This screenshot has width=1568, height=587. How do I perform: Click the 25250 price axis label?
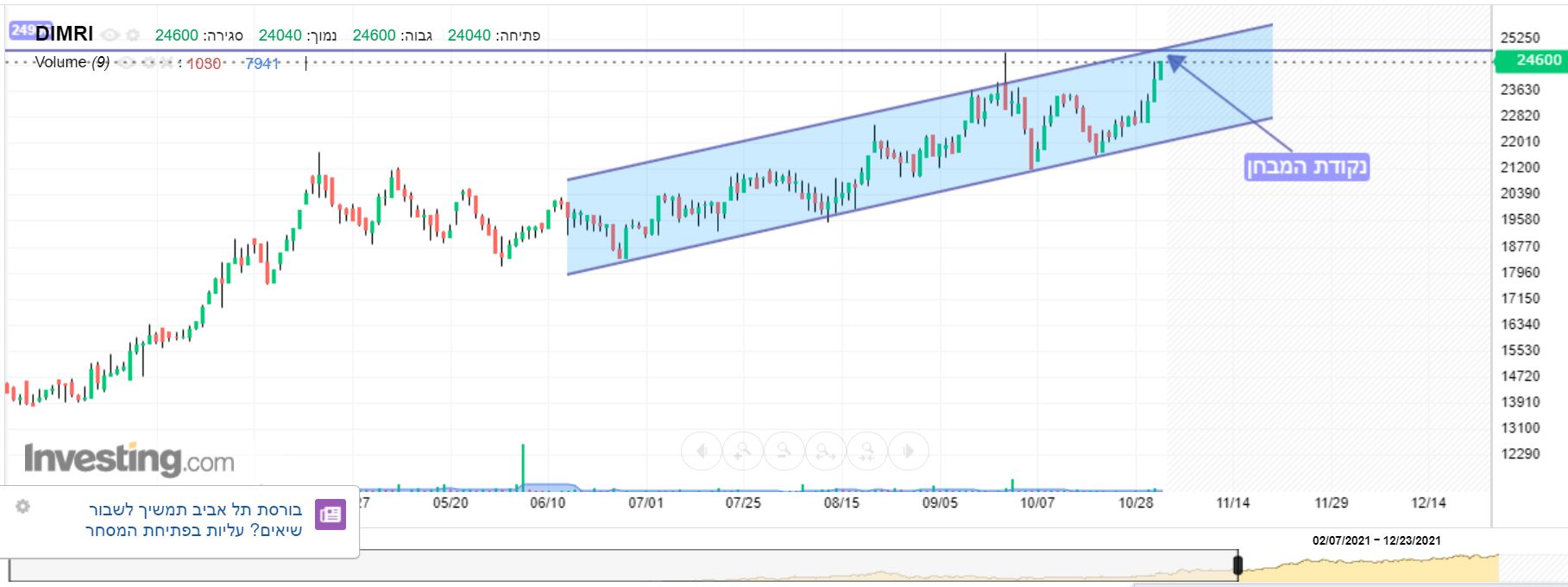(x=1521, y=37)
